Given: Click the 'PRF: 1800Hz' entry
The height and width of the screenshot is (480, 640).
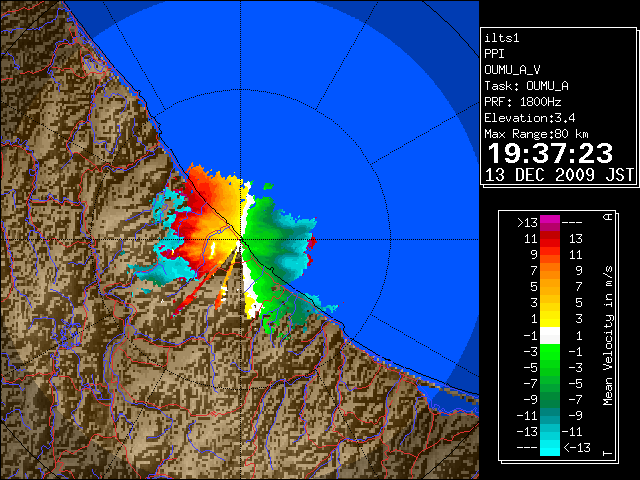Looking at the screenshot, I should click(523, 102).
